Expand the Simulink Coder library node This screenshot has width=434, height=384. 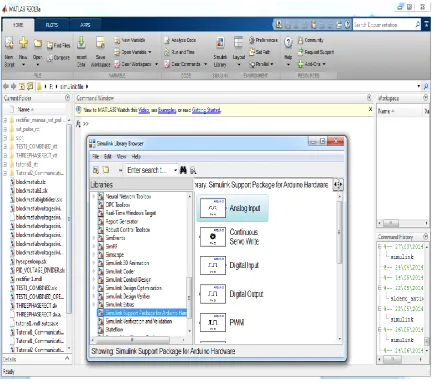pos(94,271)
